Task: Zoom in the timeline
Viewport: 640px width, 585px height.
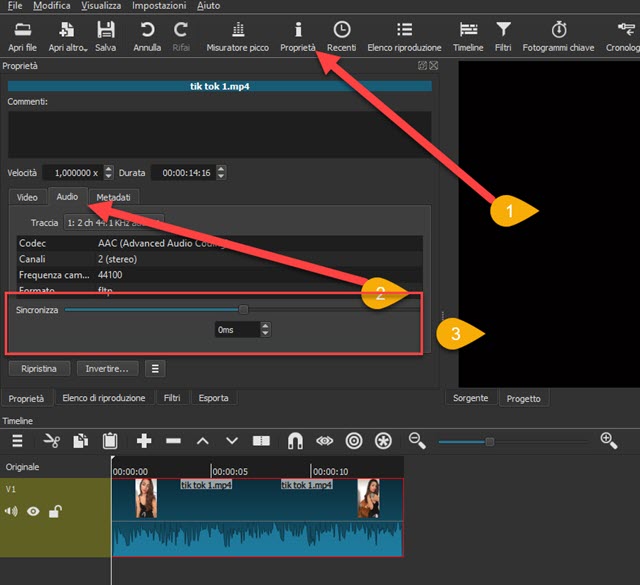Action: tap(609, 441)
